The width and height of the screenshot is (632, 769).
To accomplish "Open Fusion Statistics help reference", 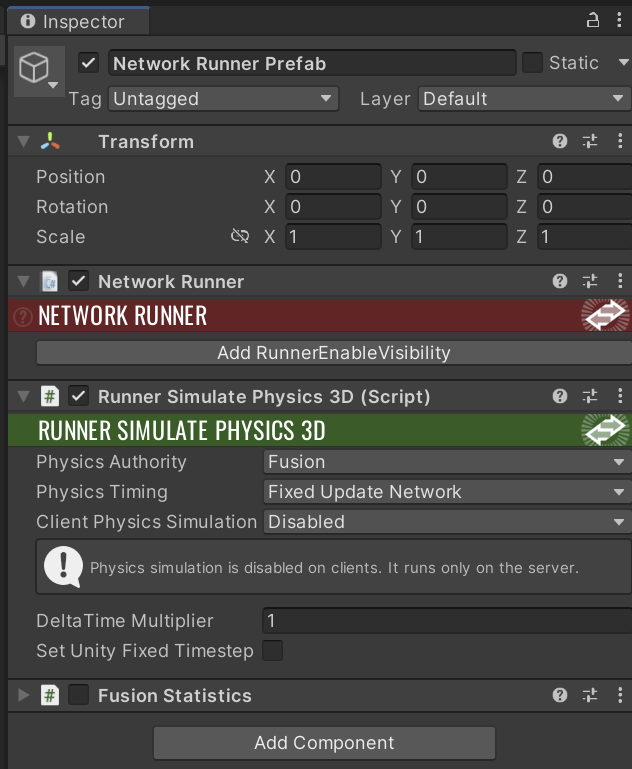I will pyautogui.click(x=560, y=695).
